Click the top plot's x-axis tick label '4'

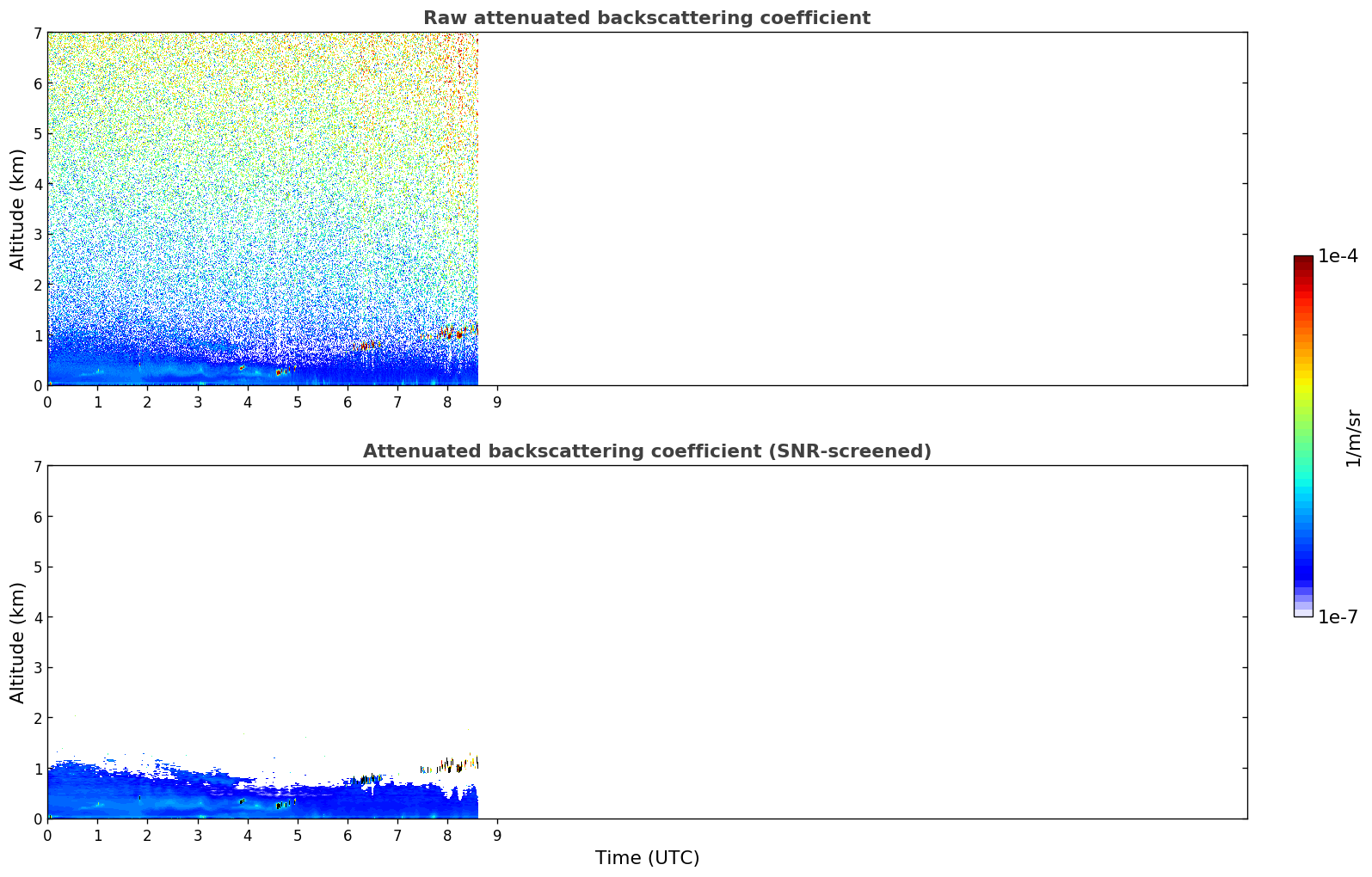(x=248, y=402)
